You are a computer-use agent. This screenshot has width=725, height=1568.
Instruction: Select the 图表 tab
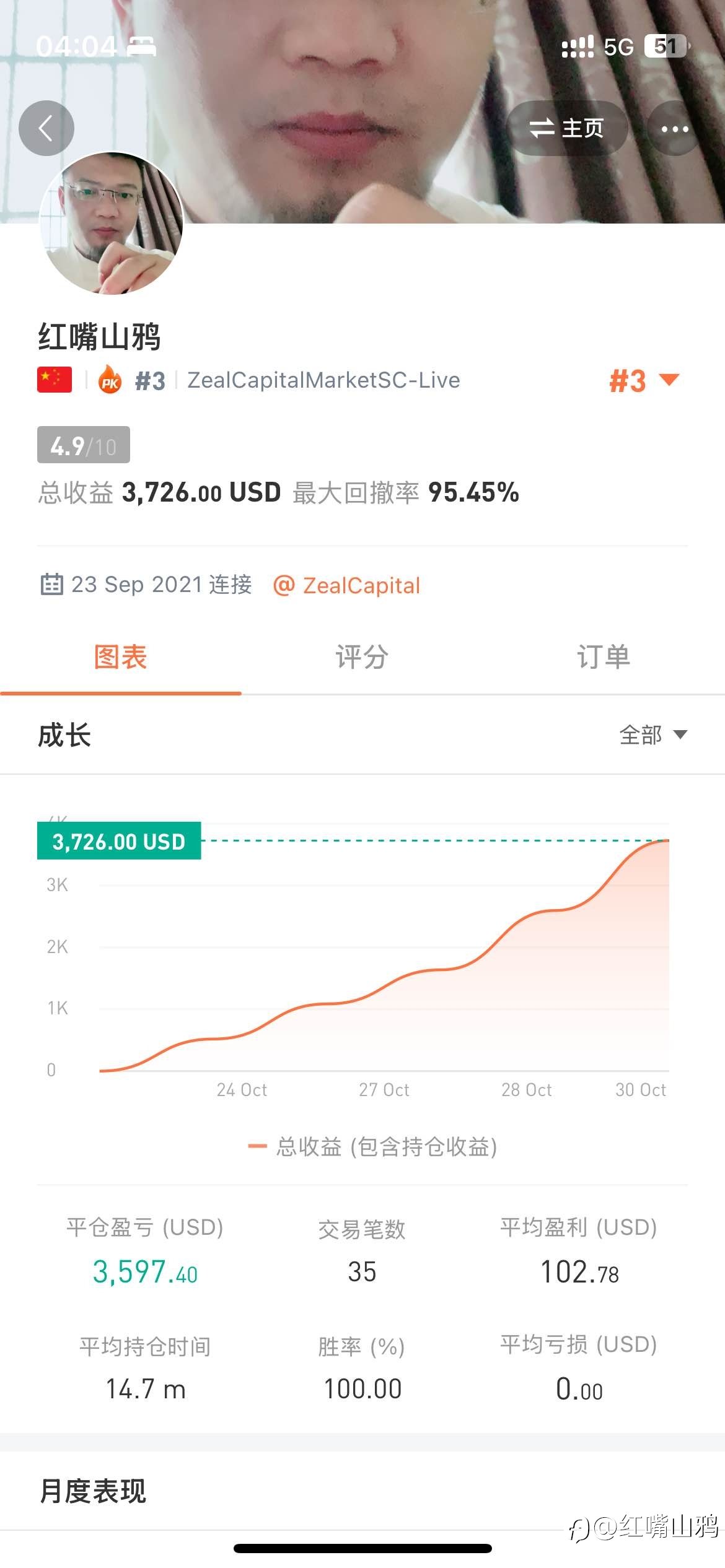(120, 657)
